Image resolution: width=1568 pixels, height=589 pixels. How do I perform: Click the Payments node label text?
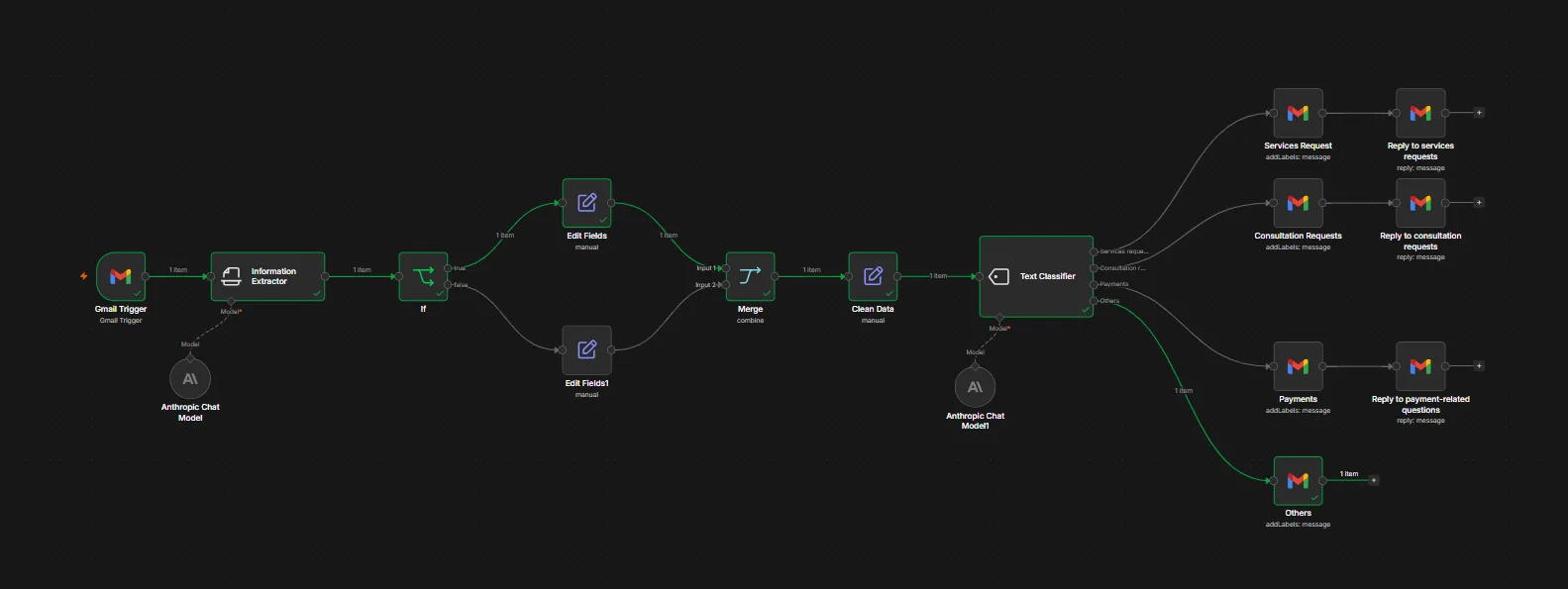click(1298, 399)
